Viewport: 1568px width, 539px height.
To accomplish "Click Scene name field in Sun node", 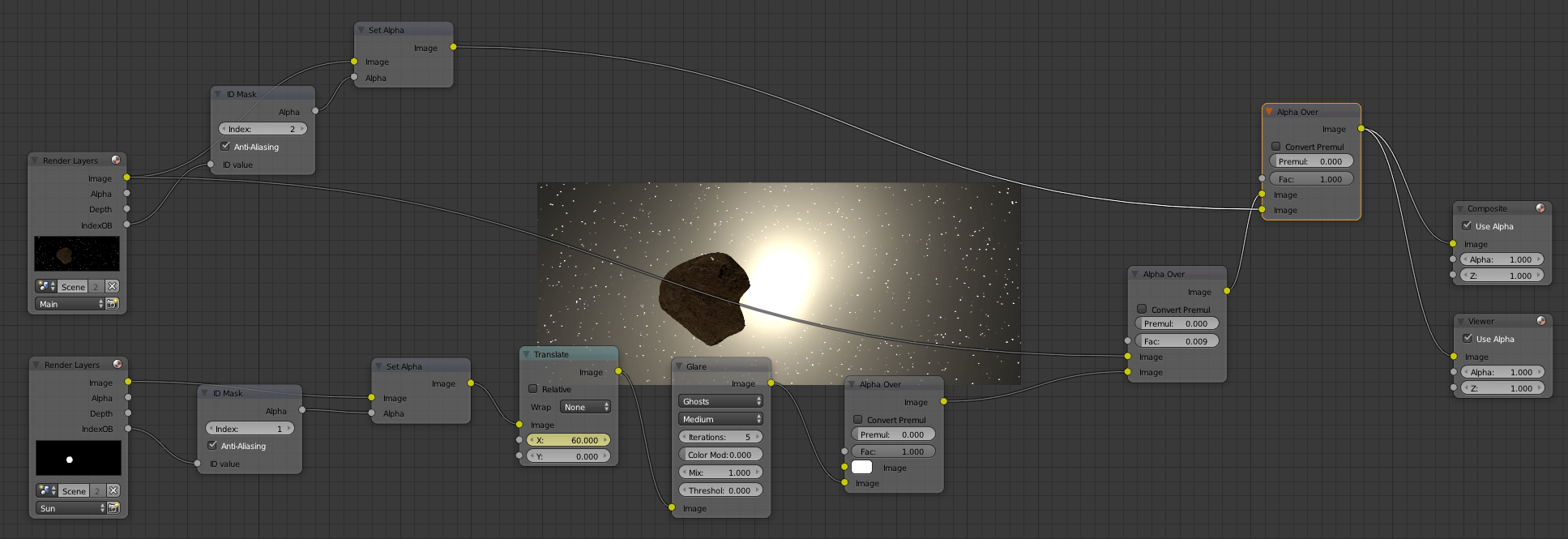I will click(x=74, y=491).
